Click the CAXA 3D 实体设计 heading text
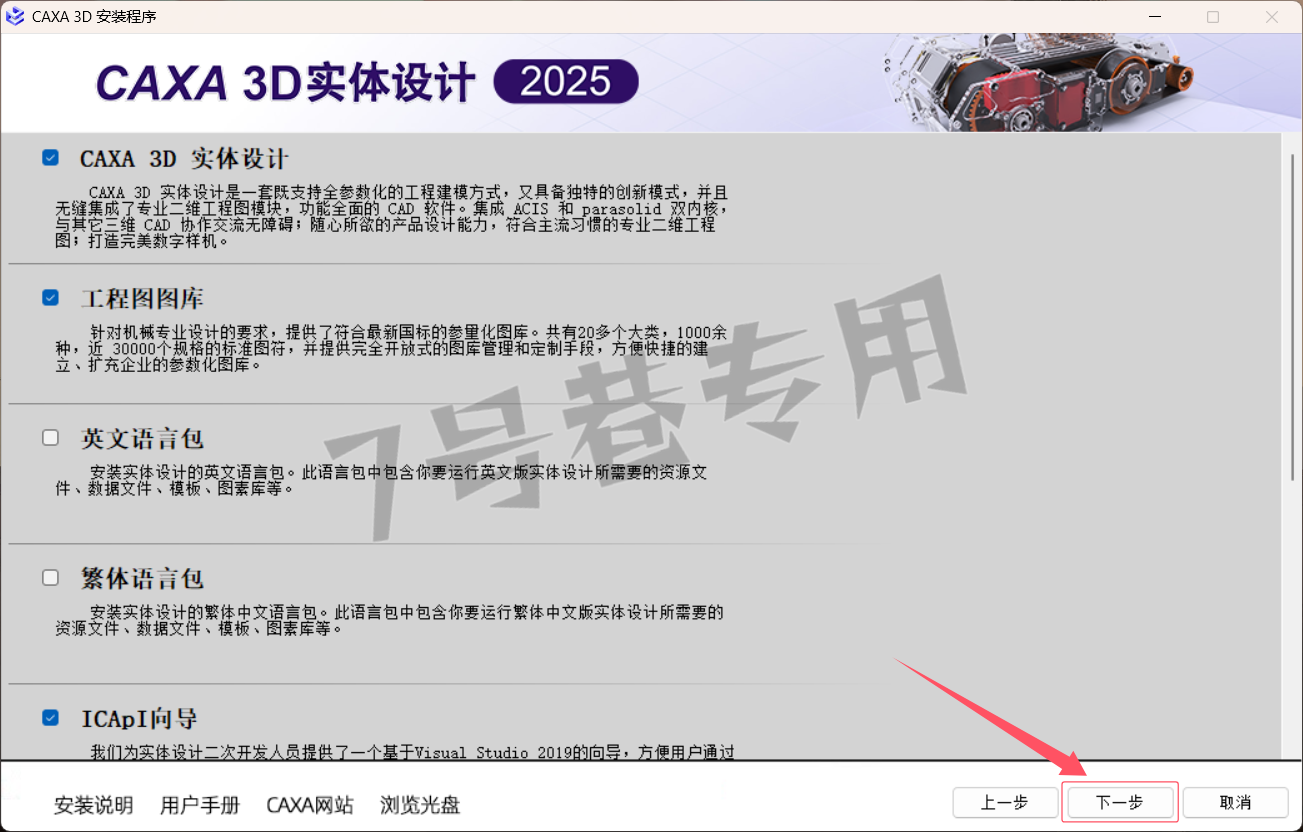This screenshot has height=832, width=1303. (184, 159)
